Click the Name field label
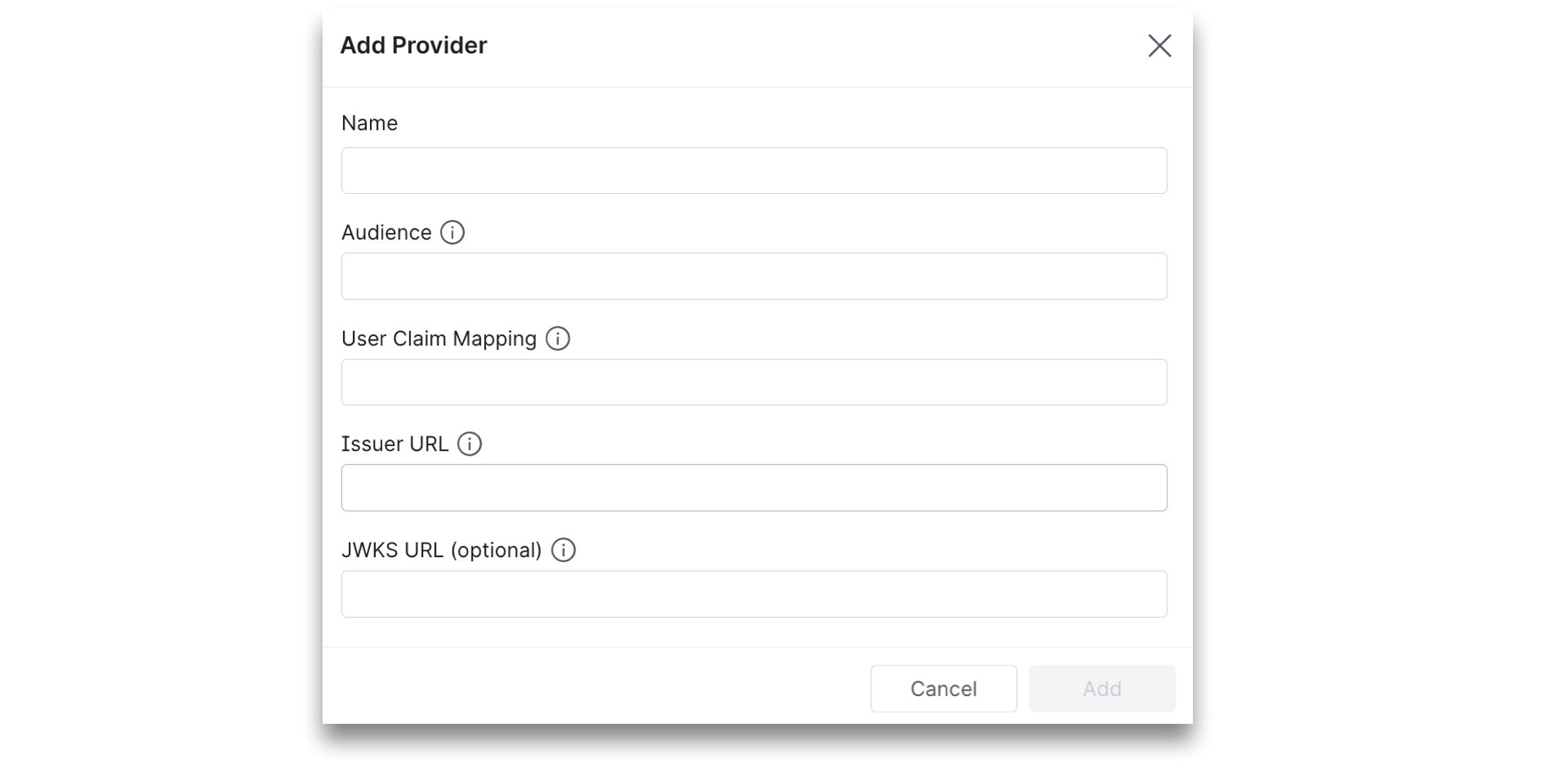The height and width of the screenshot is (767, 1568). pyautogui.click(x=369, y=123)
